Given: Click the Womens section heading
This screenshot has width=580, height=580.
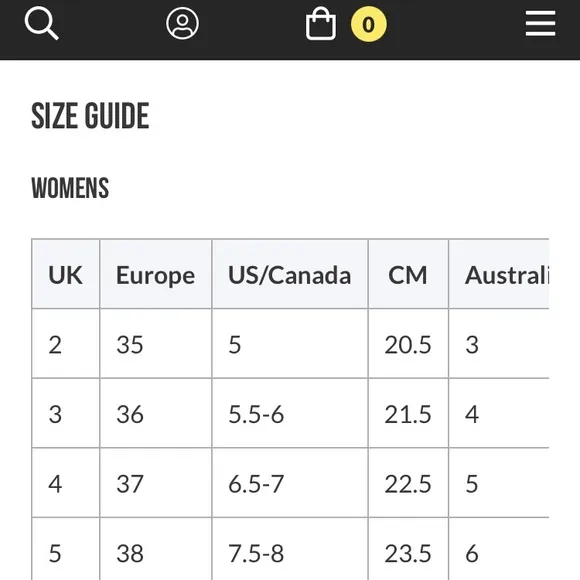Looking at the screenshot, I should click(70, 188).
